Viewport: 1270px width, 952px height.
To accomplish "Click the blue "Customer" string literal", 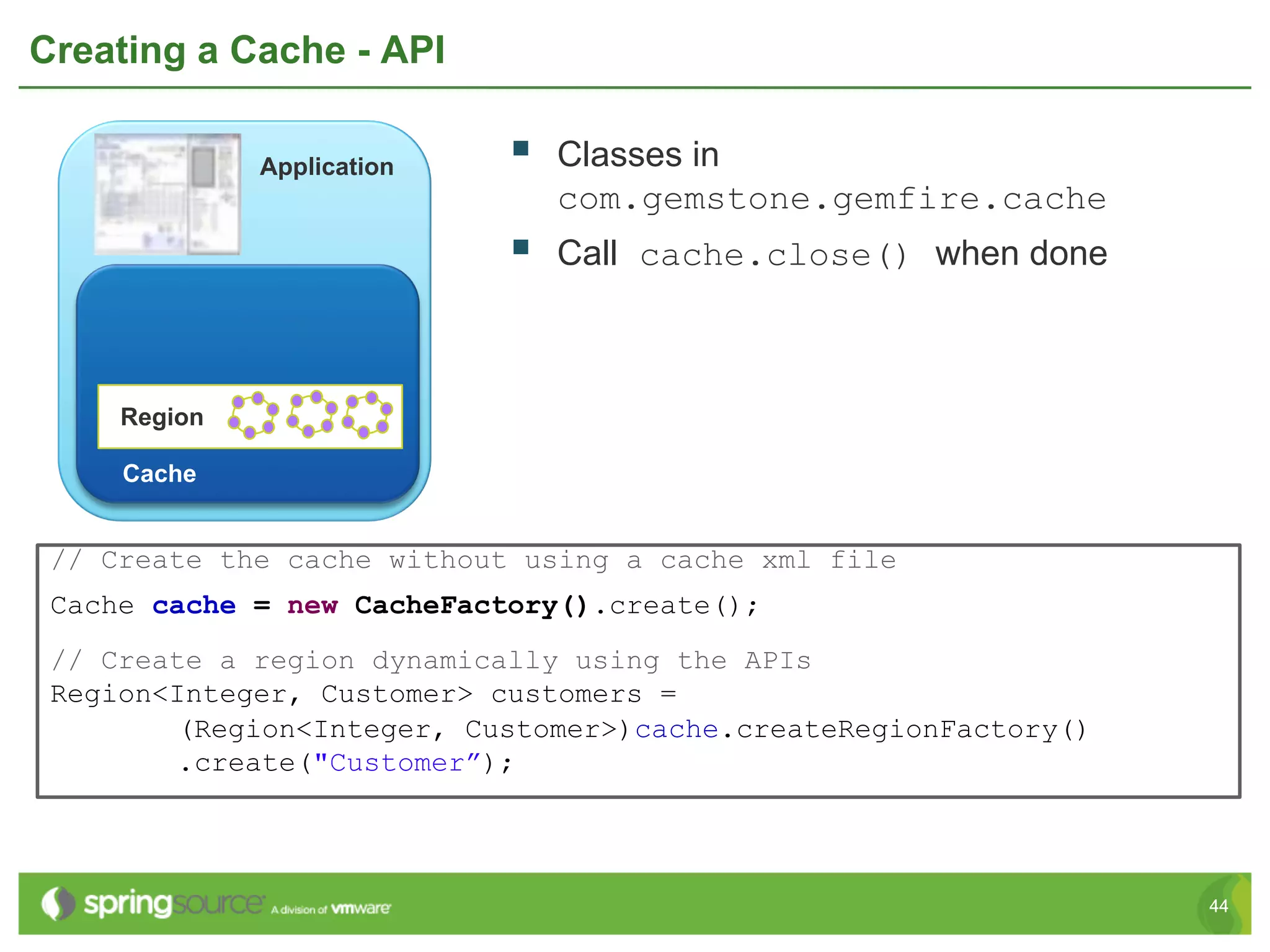I will (397, 763).
